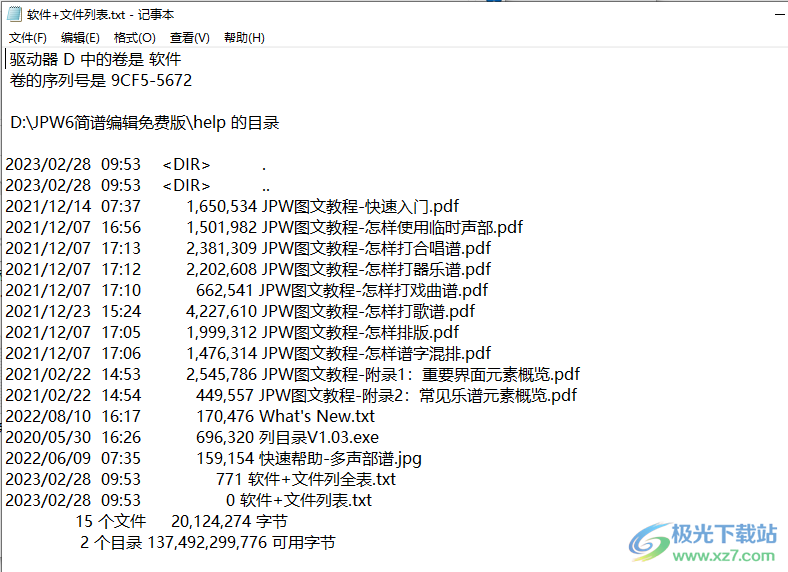
Task: Minimize the Notepad window
Action: [779, 14]
